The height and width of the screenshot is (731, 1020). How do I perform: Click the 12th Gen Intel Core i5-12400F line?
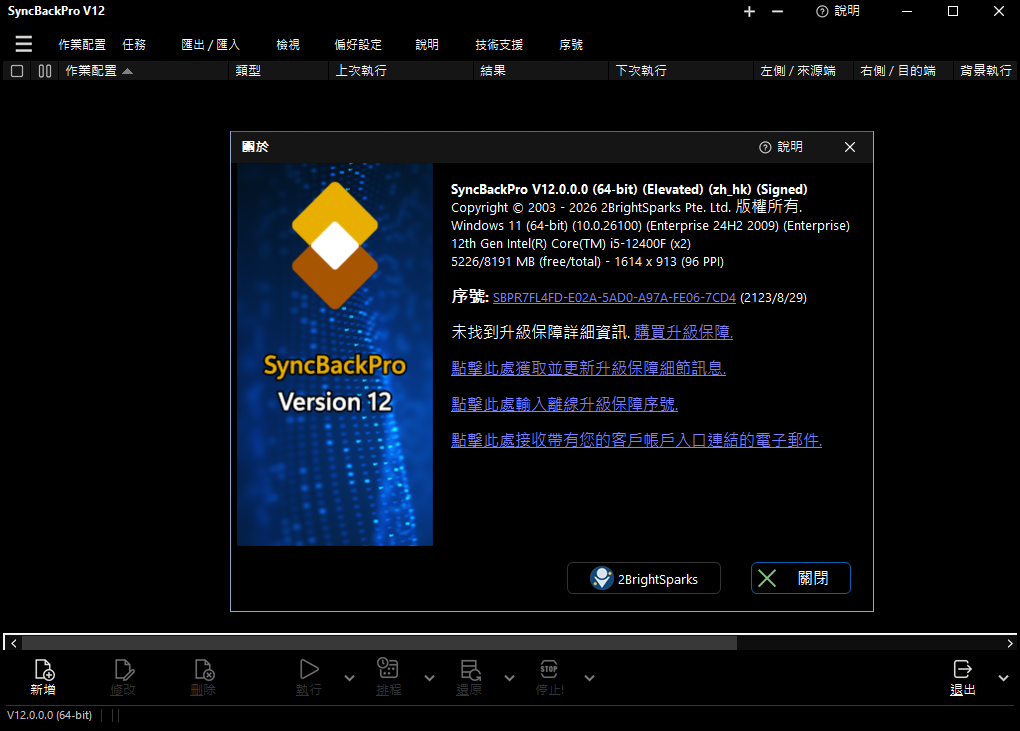tap(571, 244)
